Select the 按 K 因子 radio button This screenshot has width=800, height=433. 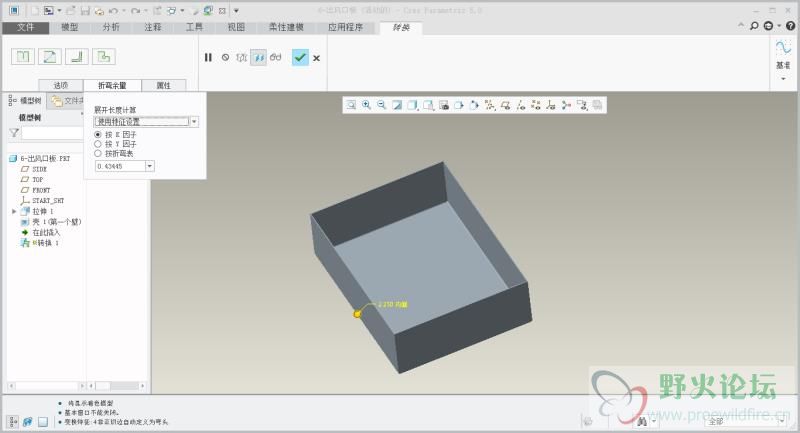click(98, 134)
